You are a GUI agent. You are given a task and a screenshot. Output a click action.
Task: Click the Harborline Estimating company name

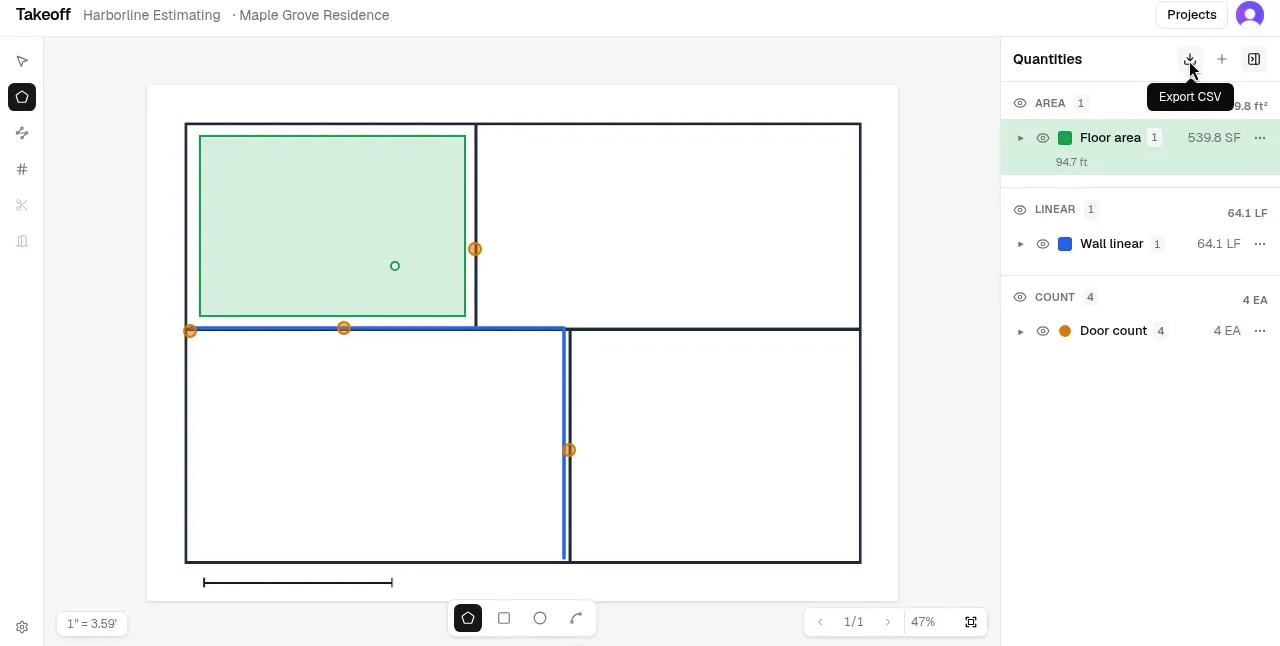152,15
